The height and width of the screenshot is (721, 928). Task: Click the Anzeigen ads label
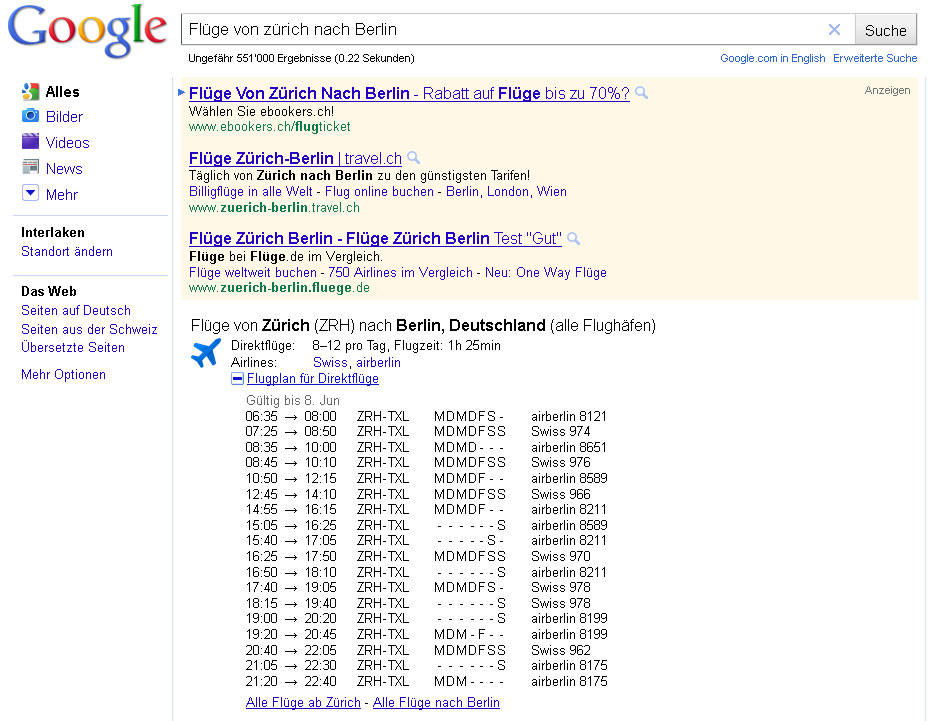tap(887, 91)
